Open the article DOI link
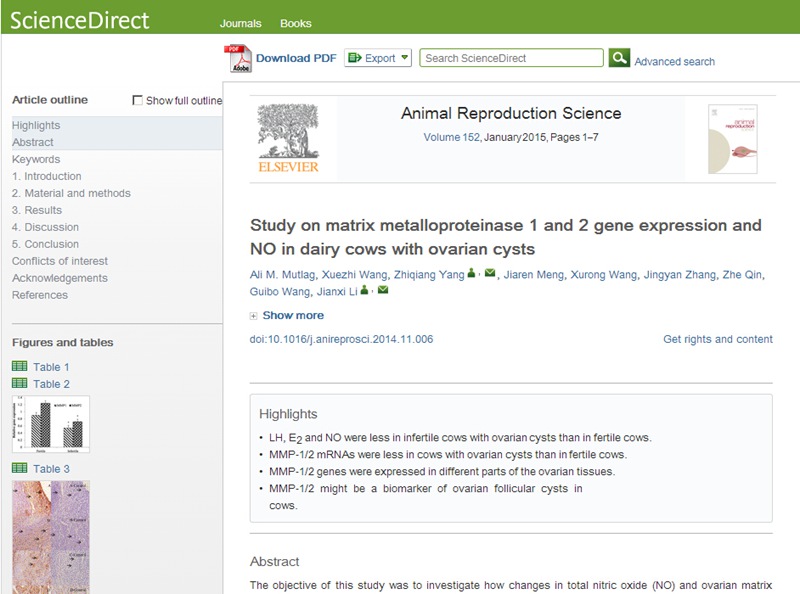 [341, 339]
